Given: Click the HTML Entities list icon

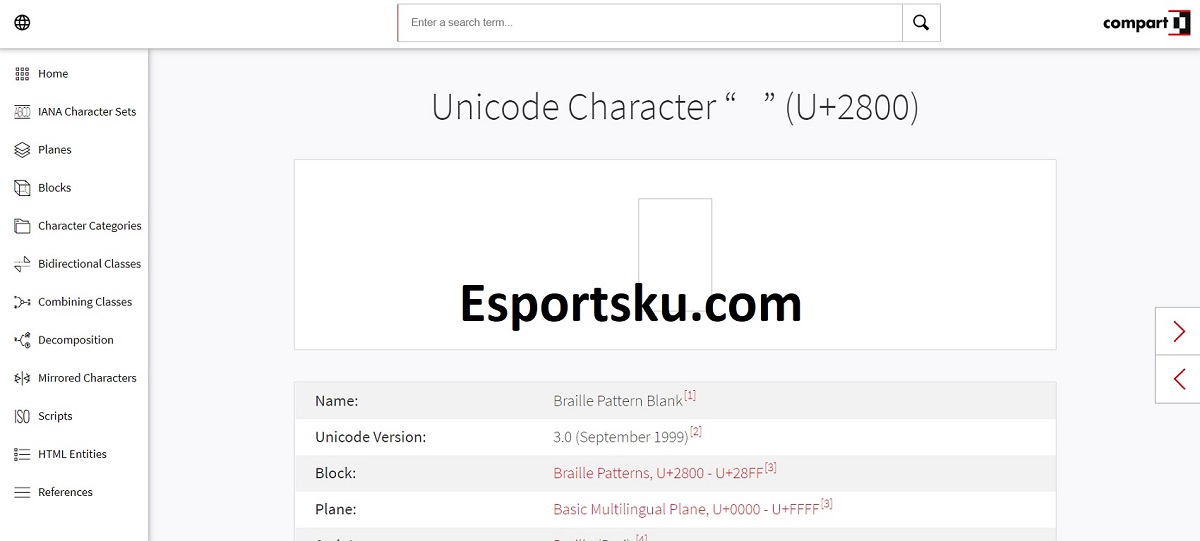Looking at the screenshot, I should click(x=22, y=454).
